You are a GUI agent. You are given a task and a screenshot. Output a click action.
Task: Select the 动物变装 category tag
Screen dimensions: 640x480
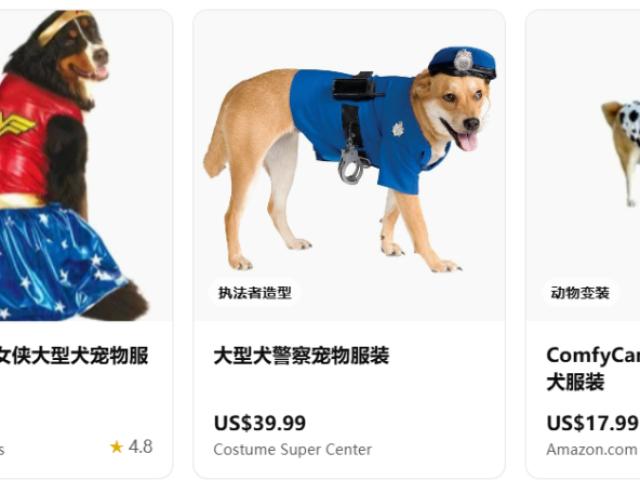[x=580, y=293]
